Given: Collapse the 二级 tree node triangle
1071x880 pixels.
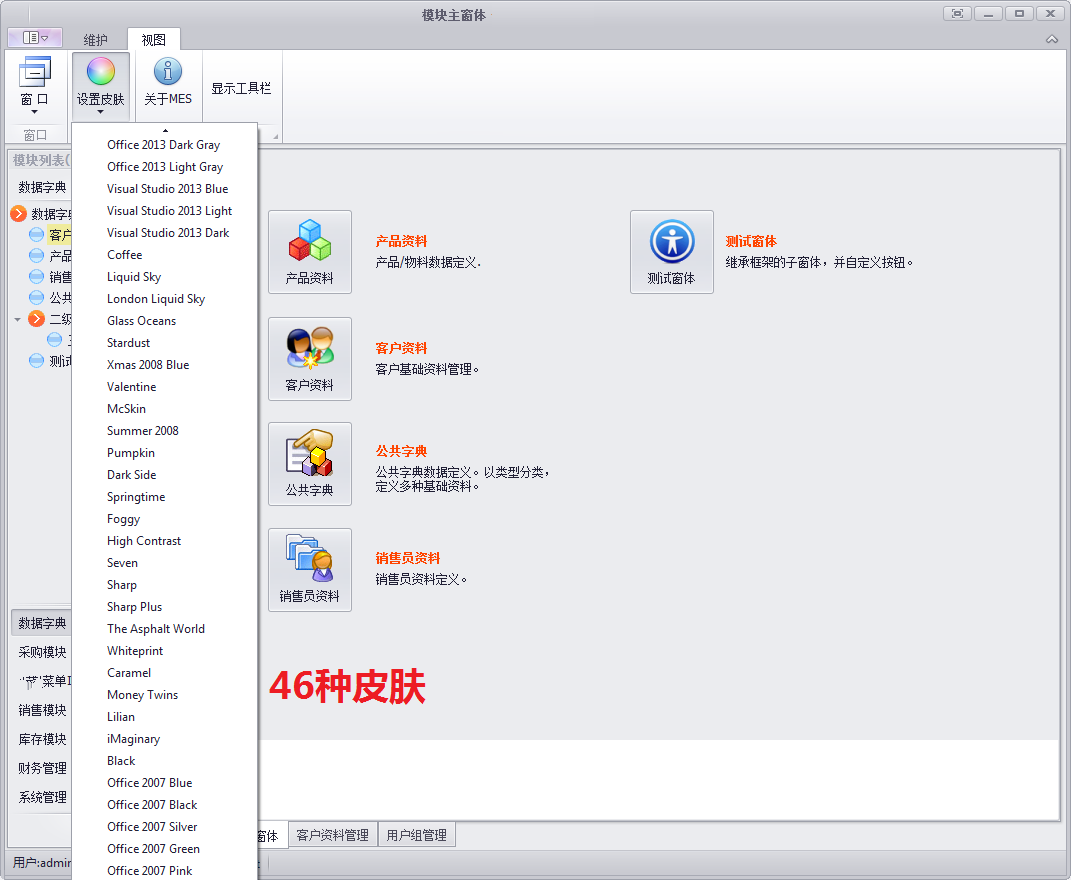Looking at the screenshot, I should click(18, 319).
